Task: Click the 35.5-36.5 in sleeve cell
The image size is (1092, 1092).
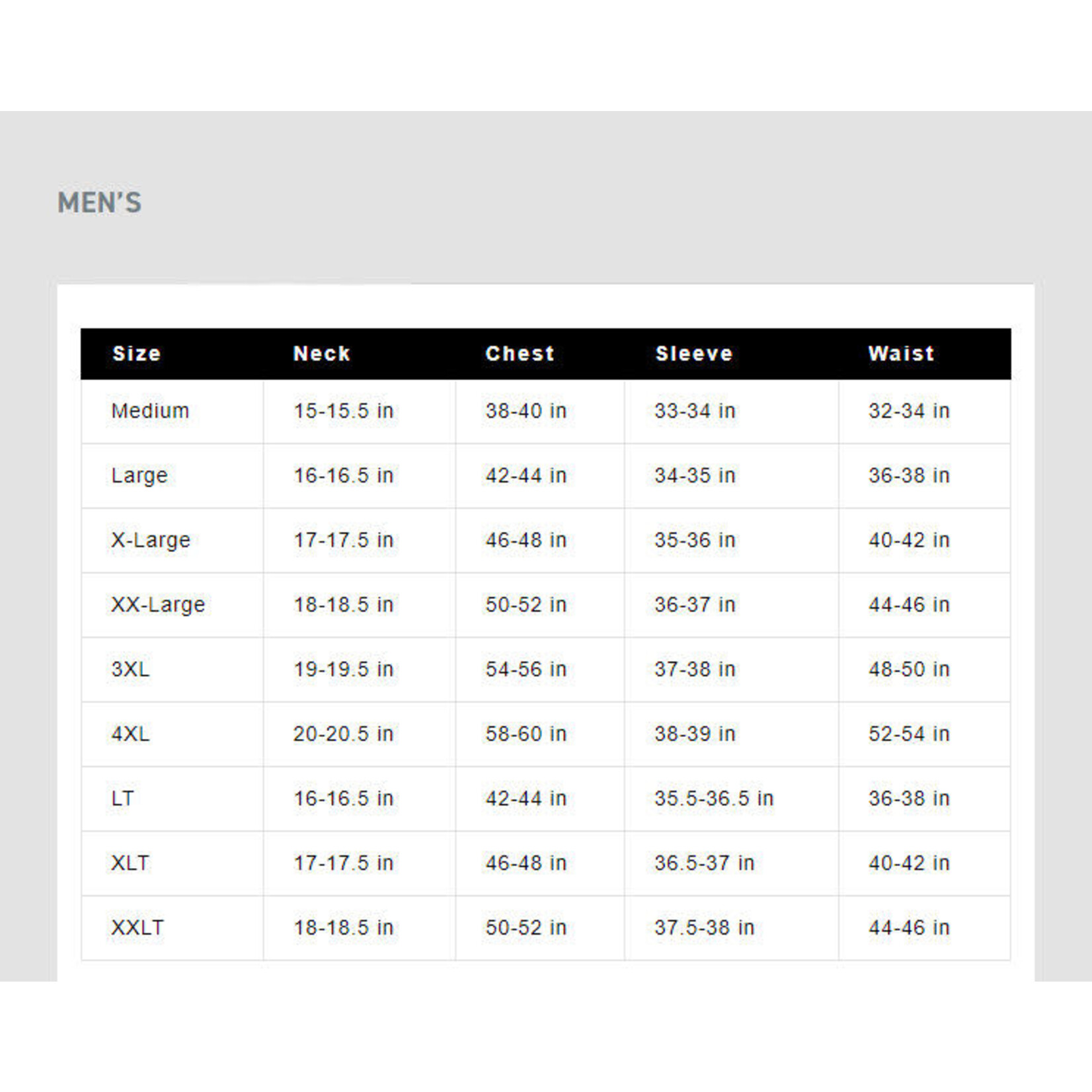Action: coord(713,799)
